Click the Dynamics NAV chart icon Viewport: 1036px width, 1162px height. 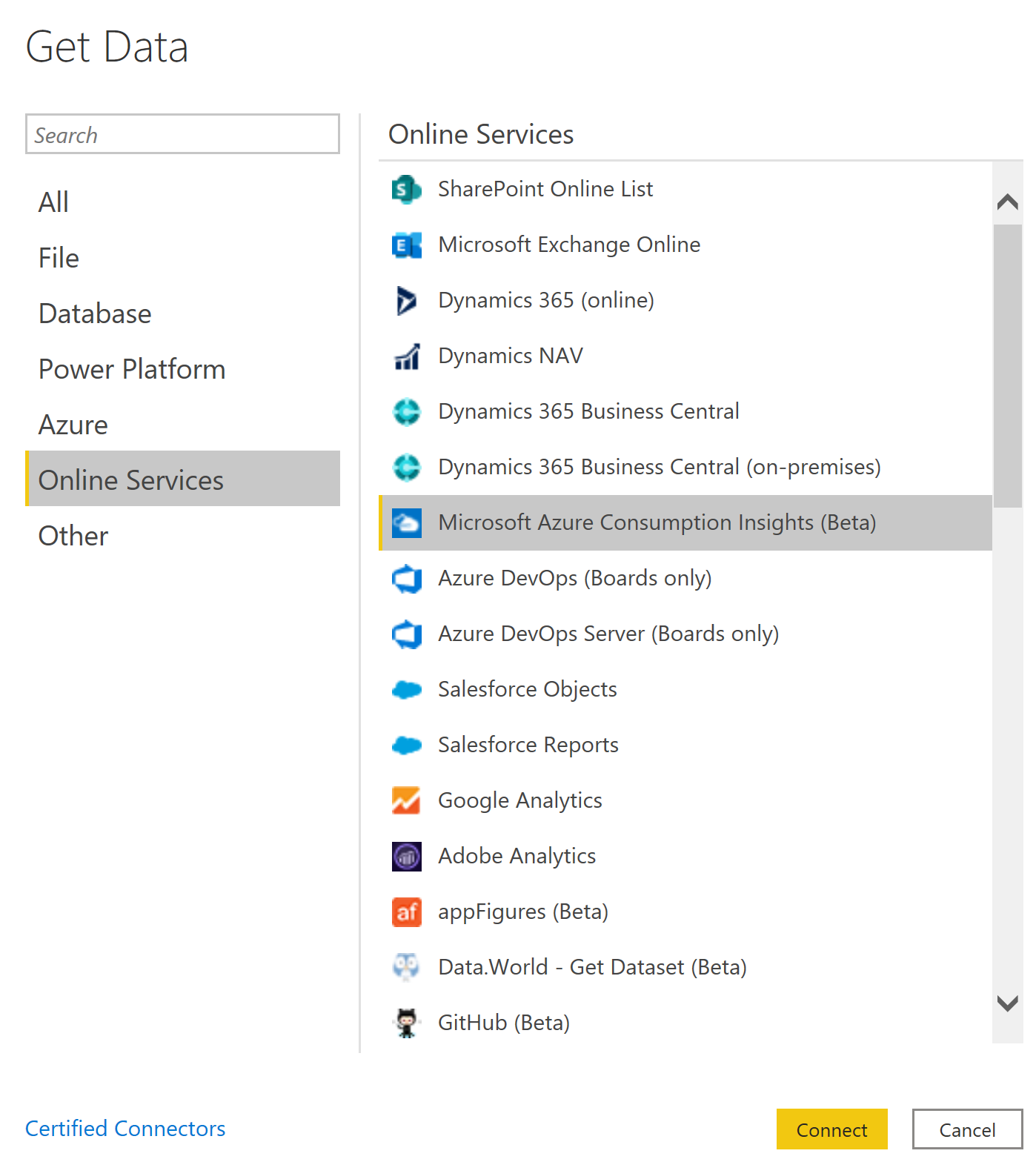(407, 356)
